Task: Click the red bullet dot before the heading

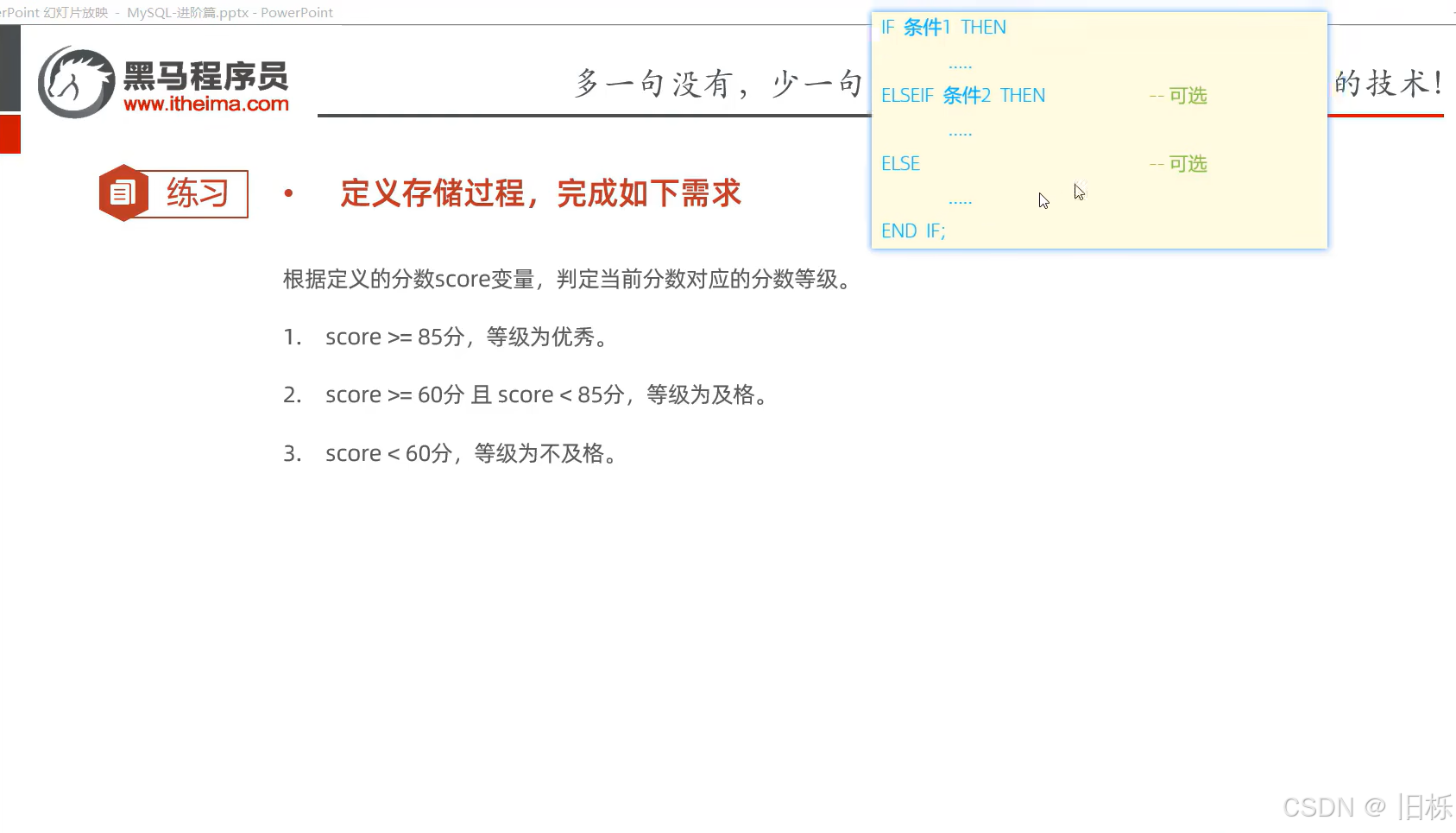Action: [288, 193]
